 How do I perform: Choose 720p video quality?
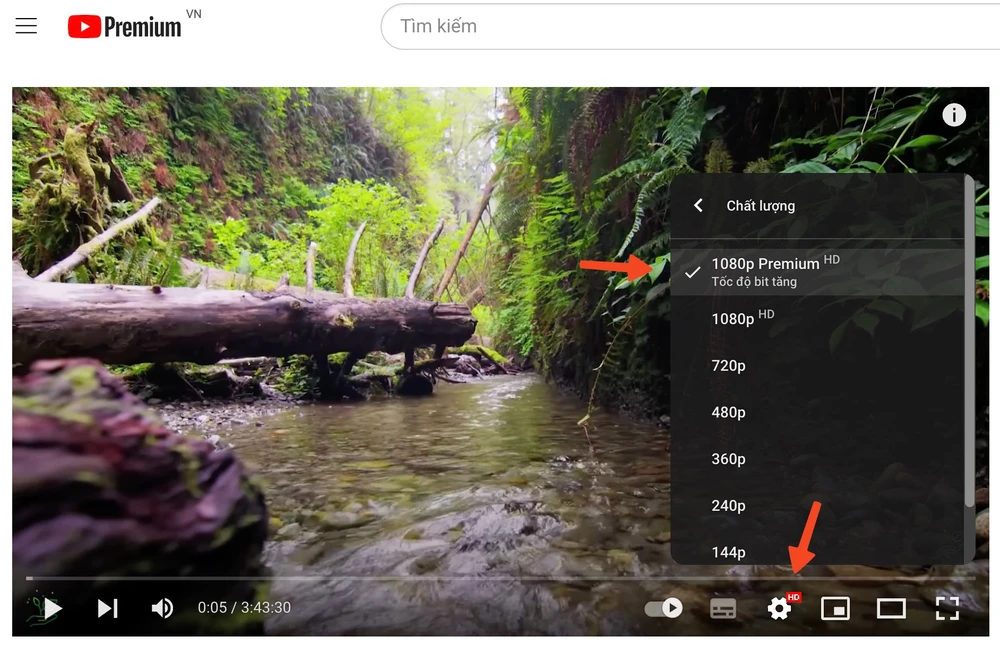click(729, 365)
